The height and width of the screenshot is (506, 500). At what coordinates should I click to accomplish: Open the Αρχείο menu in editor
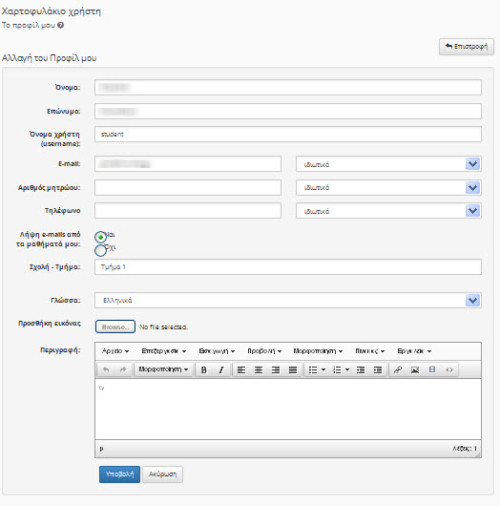pyautogui.click(x=115, y=351)
